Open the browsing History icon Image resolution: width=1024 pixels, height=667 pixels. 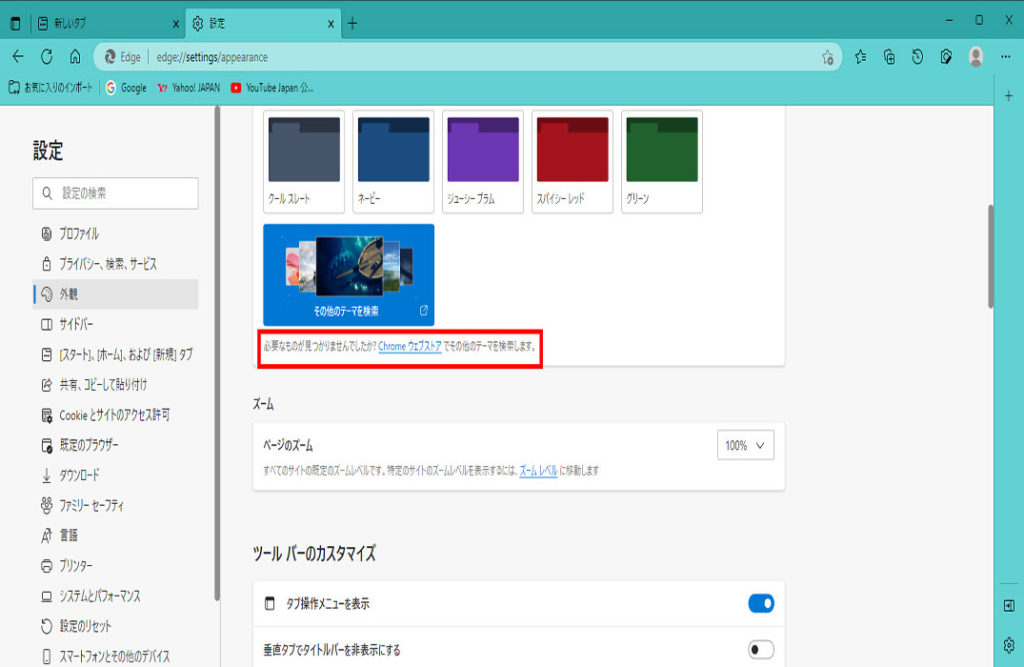point(918,57)
